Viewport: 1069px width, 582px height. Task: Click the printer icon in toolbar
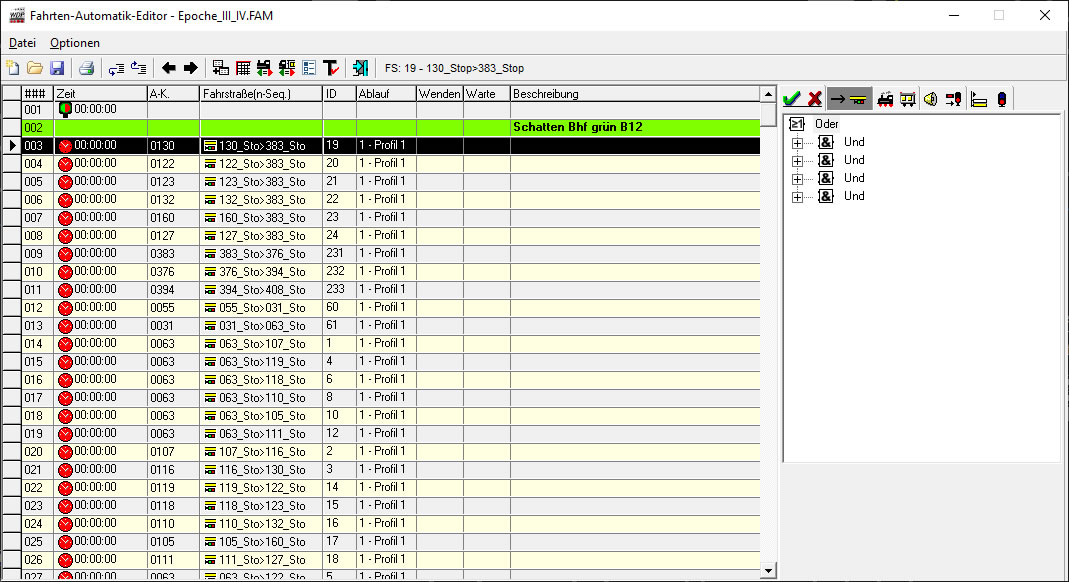(86, 68)
